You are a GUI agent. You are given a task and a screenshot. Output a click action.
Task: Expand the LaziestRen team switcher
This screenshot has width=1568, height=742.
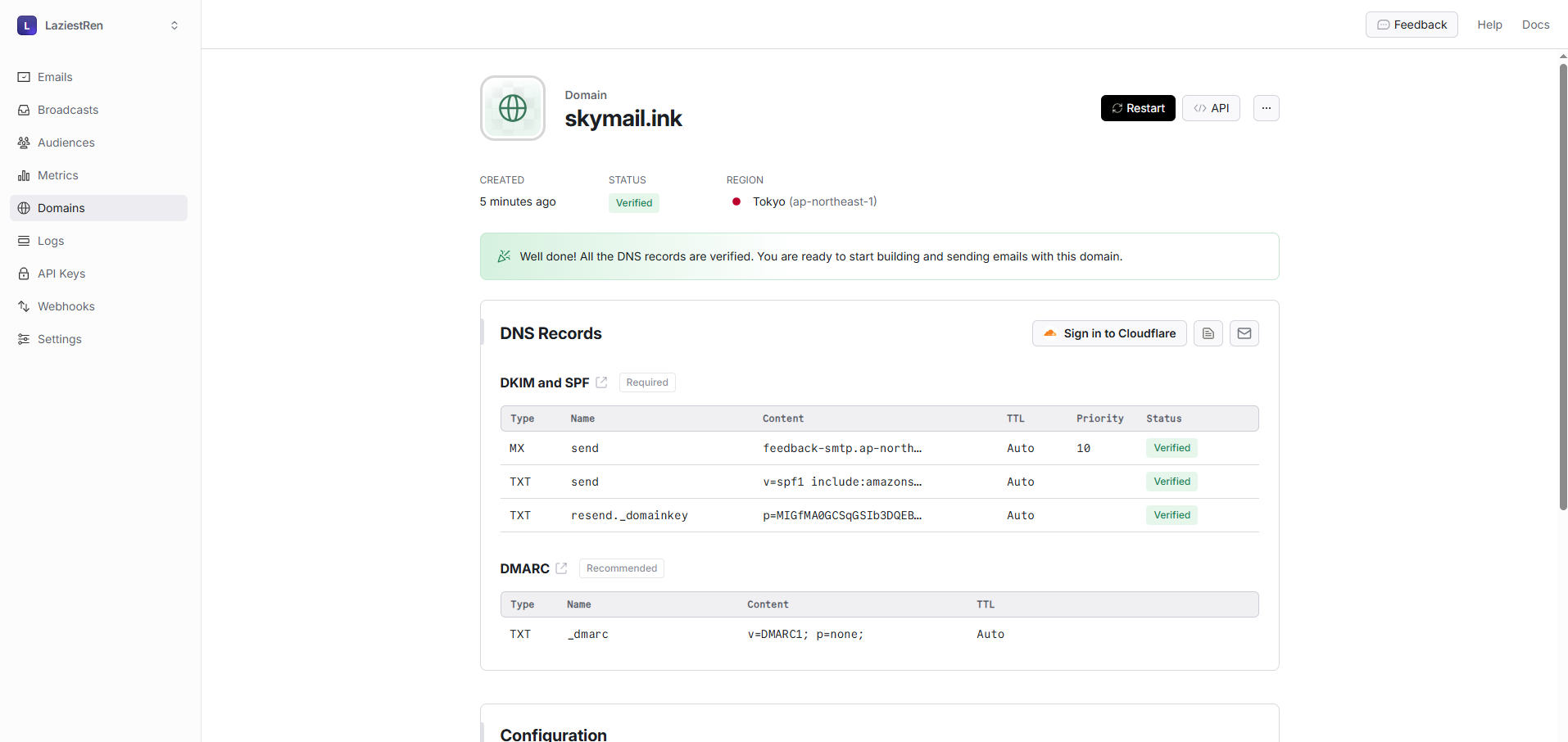pyautogui.click(x=174, y=25)
